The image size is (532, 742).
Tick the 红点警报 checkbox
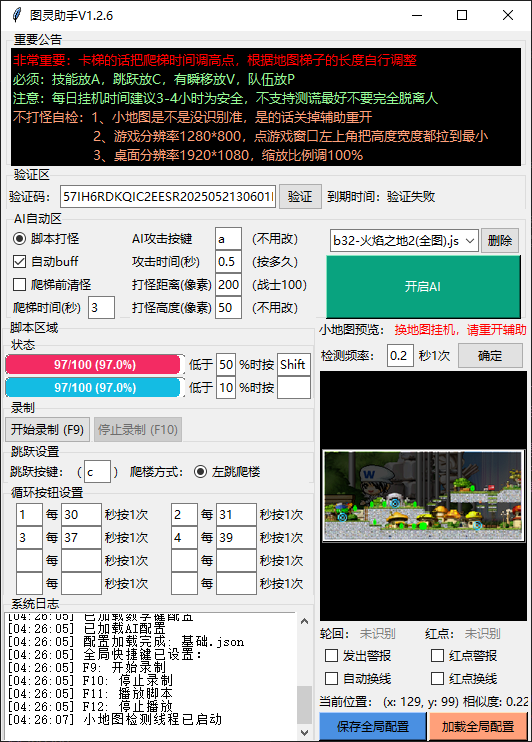(x=437, y=655)
